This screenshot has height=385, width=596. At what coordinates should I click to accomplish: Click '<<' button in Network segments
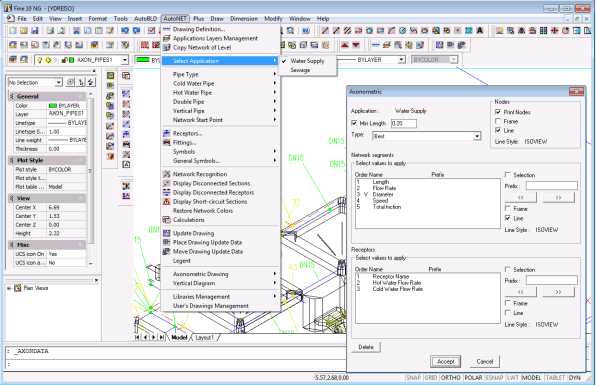520,197
